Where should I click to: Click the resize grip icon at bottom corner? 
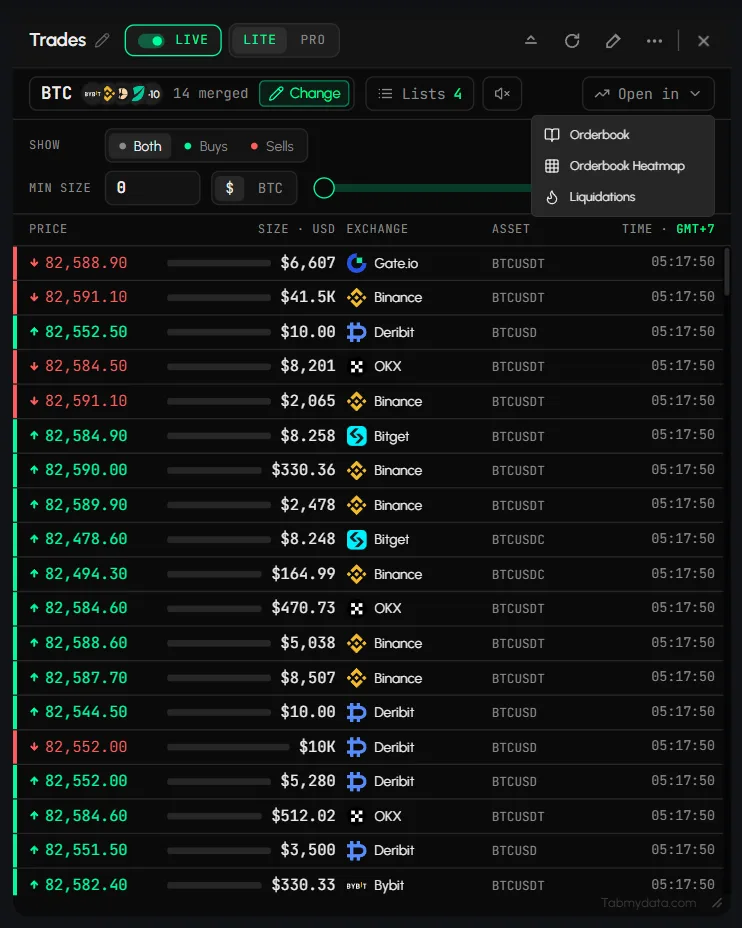[717, 903]
